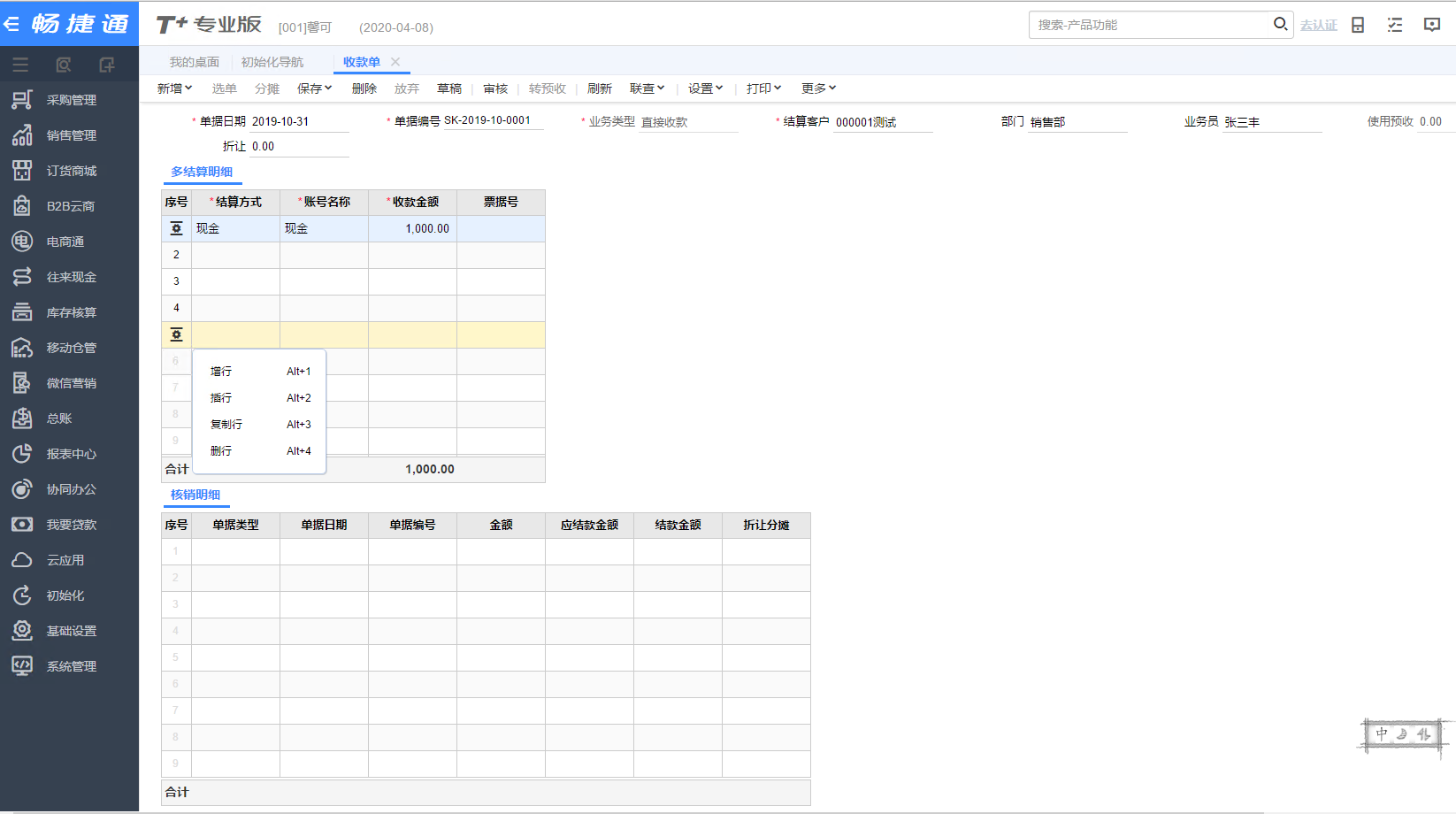
Task: Select the 结算方式 cell 现金 in row 1
Action: coord(235,228)
